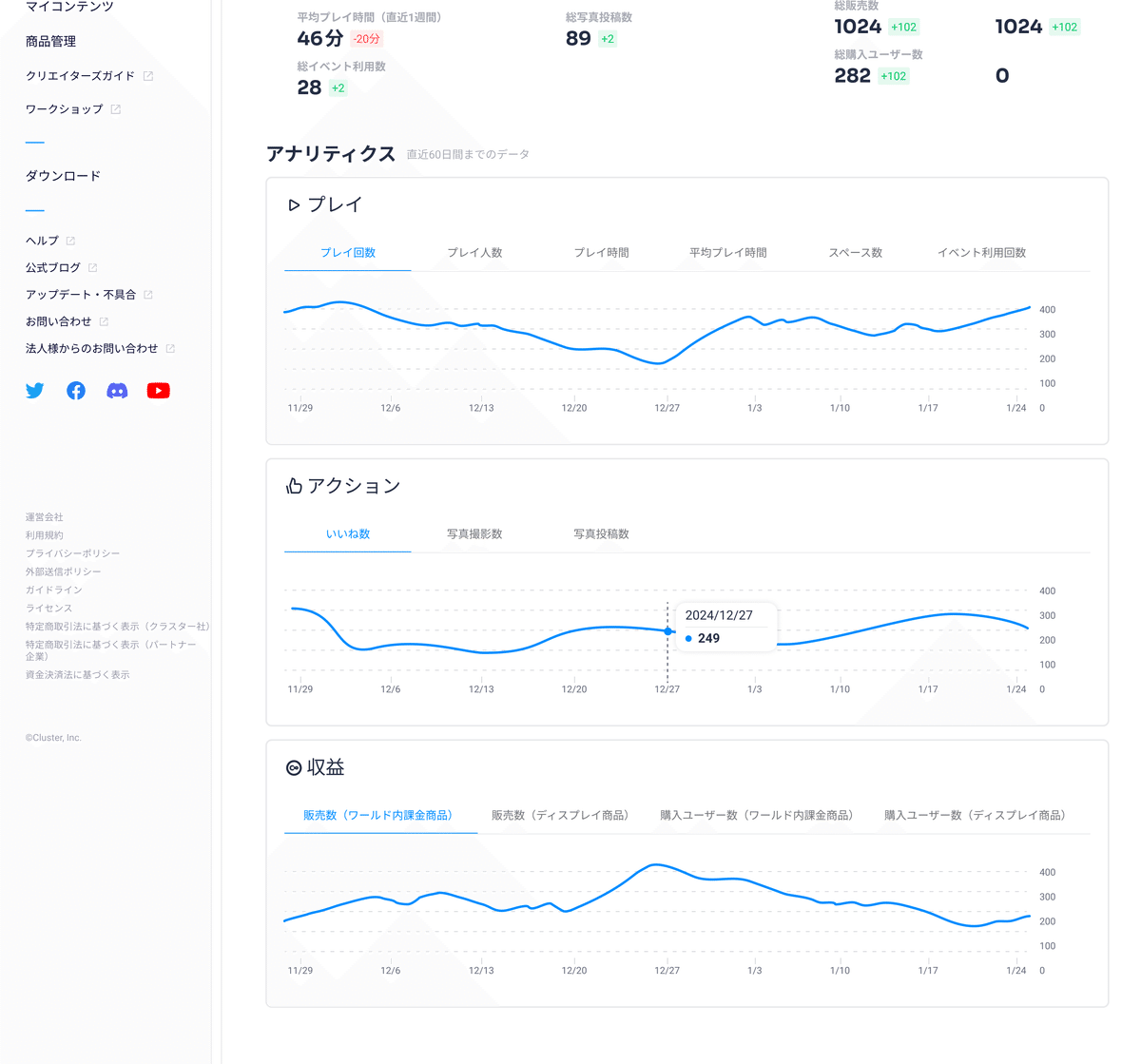Open 資金決済法に基づく表示 footer link
This screenshot has width=1141, height=1064.
click(78, 675)
